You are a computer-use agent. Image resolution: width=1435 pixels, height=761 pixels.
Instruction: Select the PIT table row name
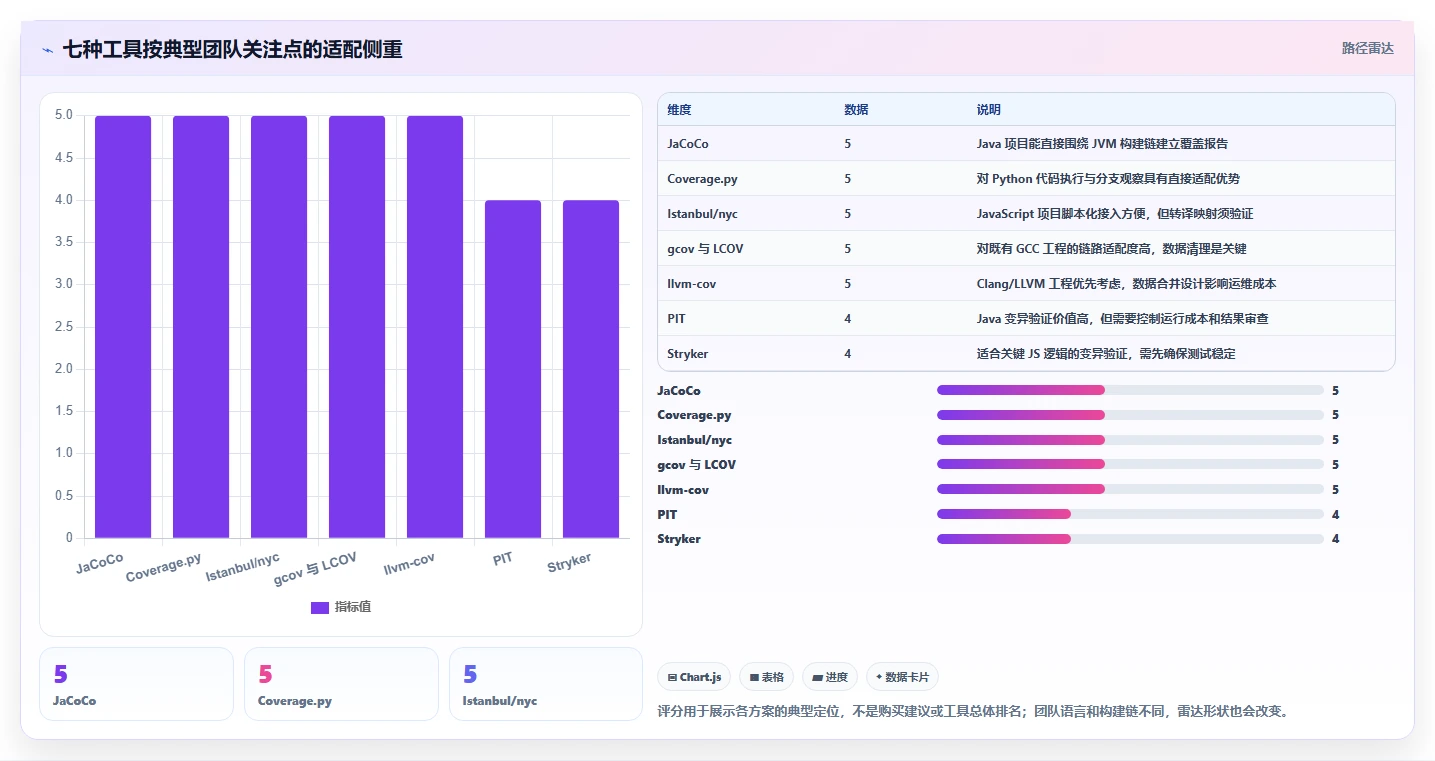[677, 319]
